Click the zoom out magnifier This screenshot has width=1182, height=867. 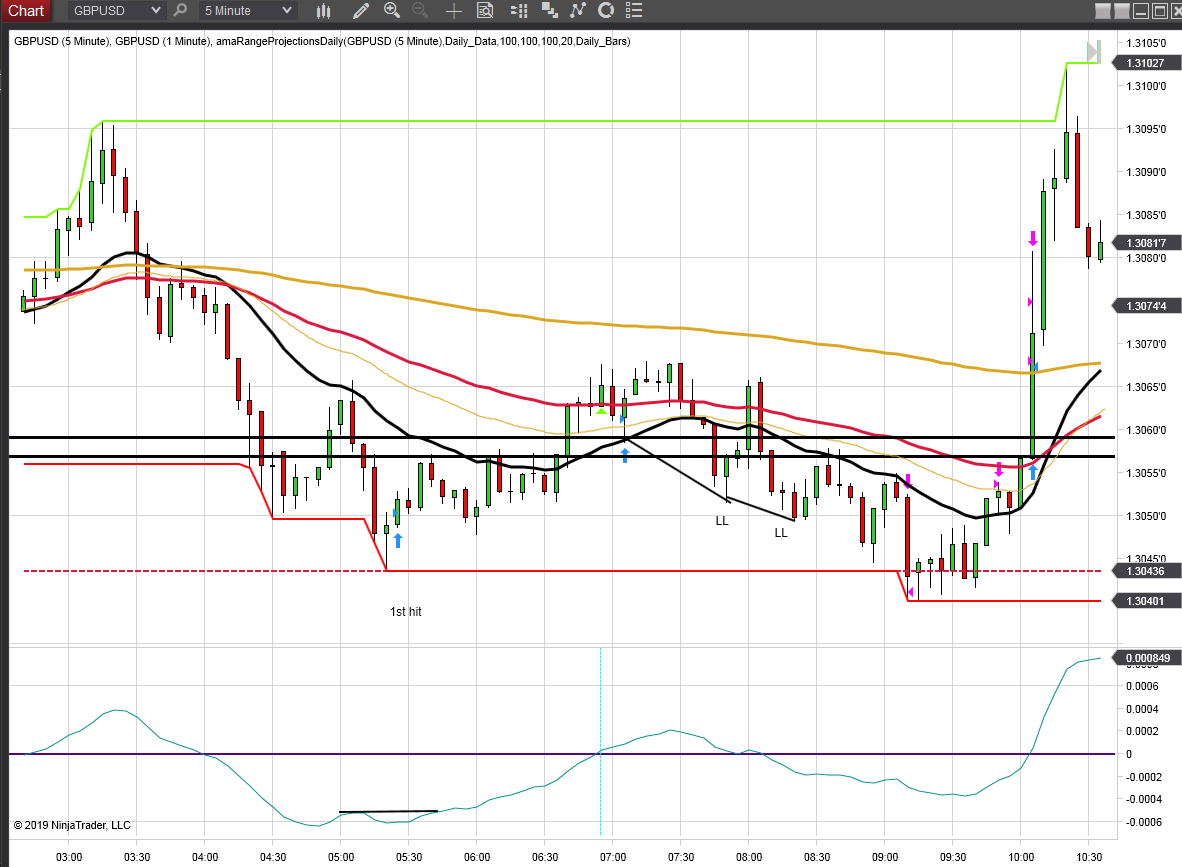tap(420, 11)
